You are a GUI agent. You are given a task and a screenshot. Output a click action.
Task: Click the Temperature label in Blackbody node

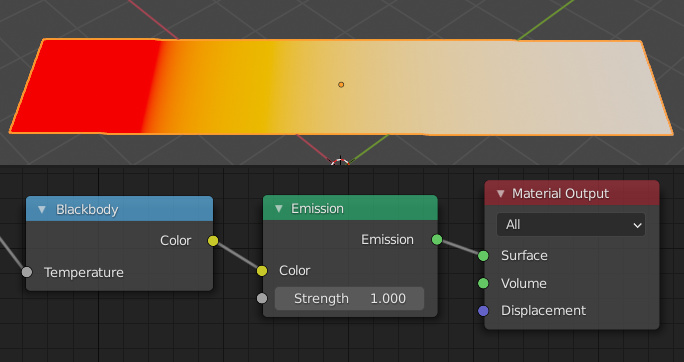point(84,273)
